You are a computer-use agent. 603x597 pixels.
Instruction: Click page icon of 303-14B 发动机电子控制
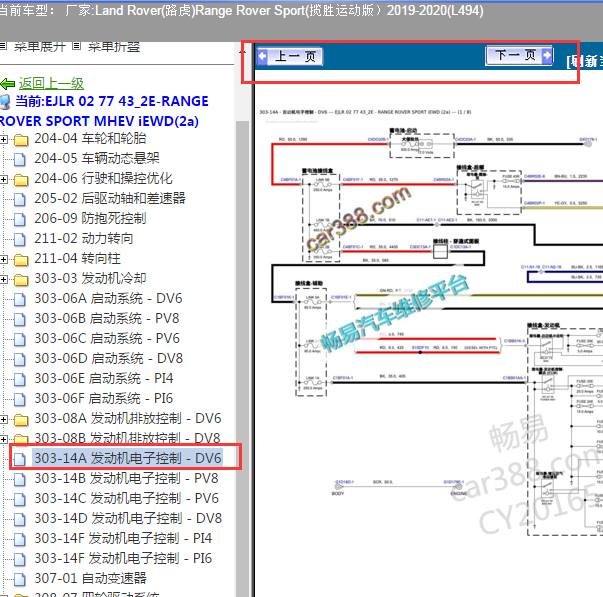pos(20,479)
